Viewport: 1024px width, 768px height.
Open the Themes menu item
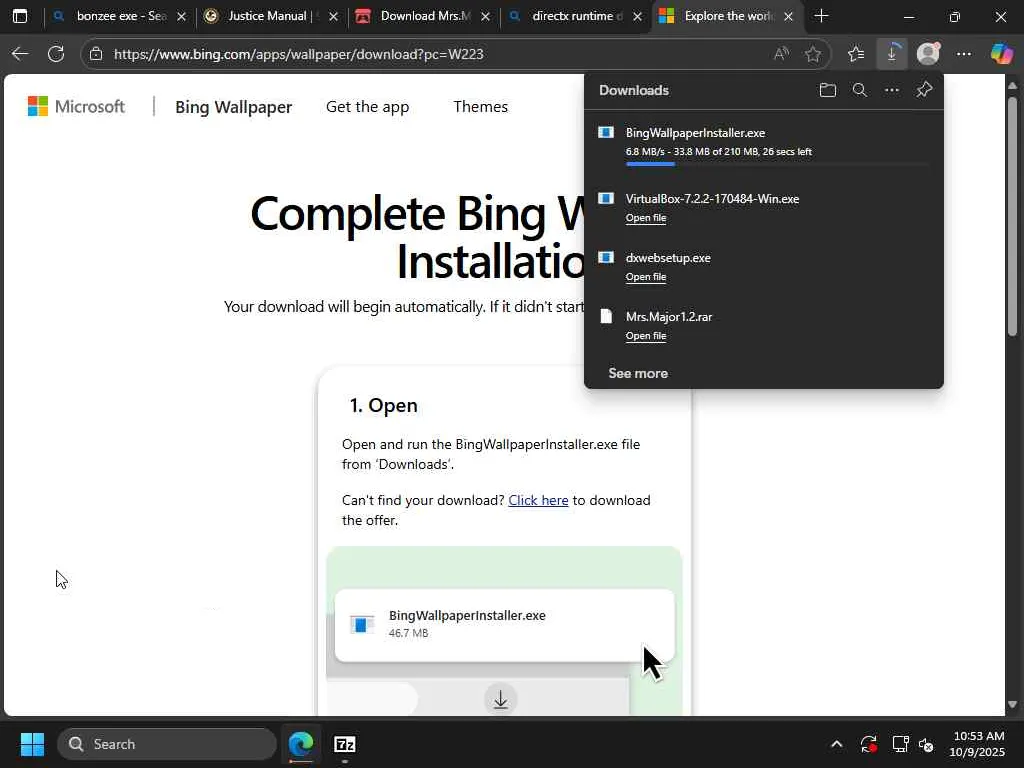[480, 106]
